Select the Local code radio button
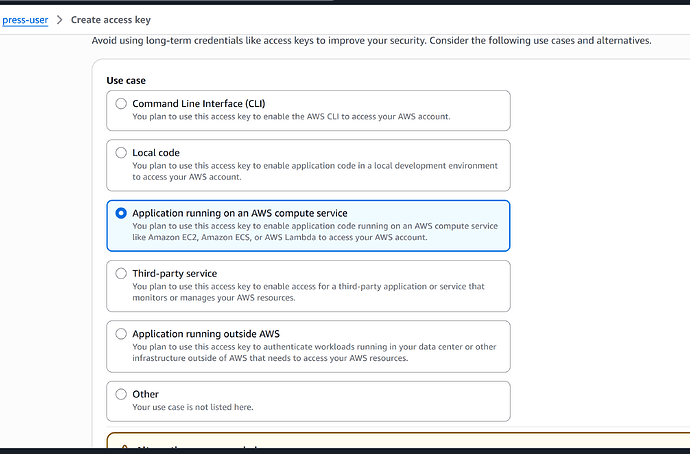 pyautogui.click(x=121, y=153)
